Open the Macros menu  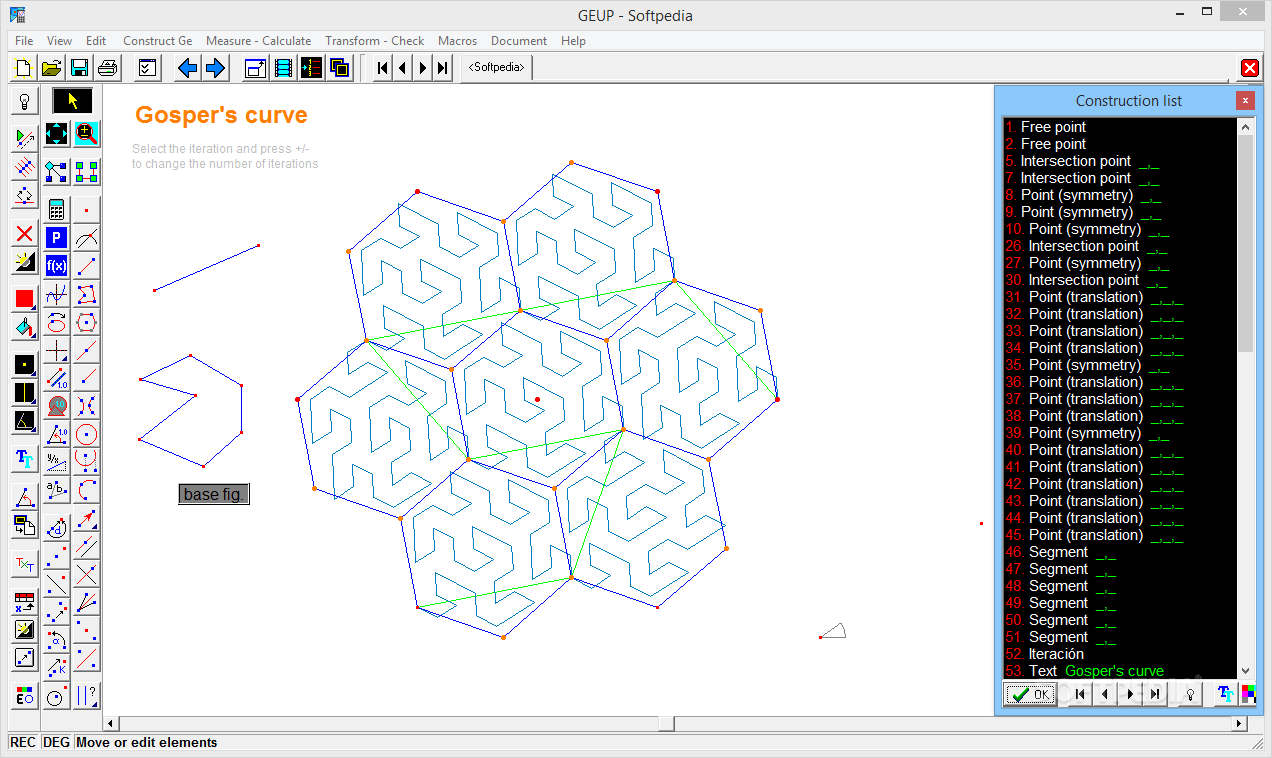458,41
